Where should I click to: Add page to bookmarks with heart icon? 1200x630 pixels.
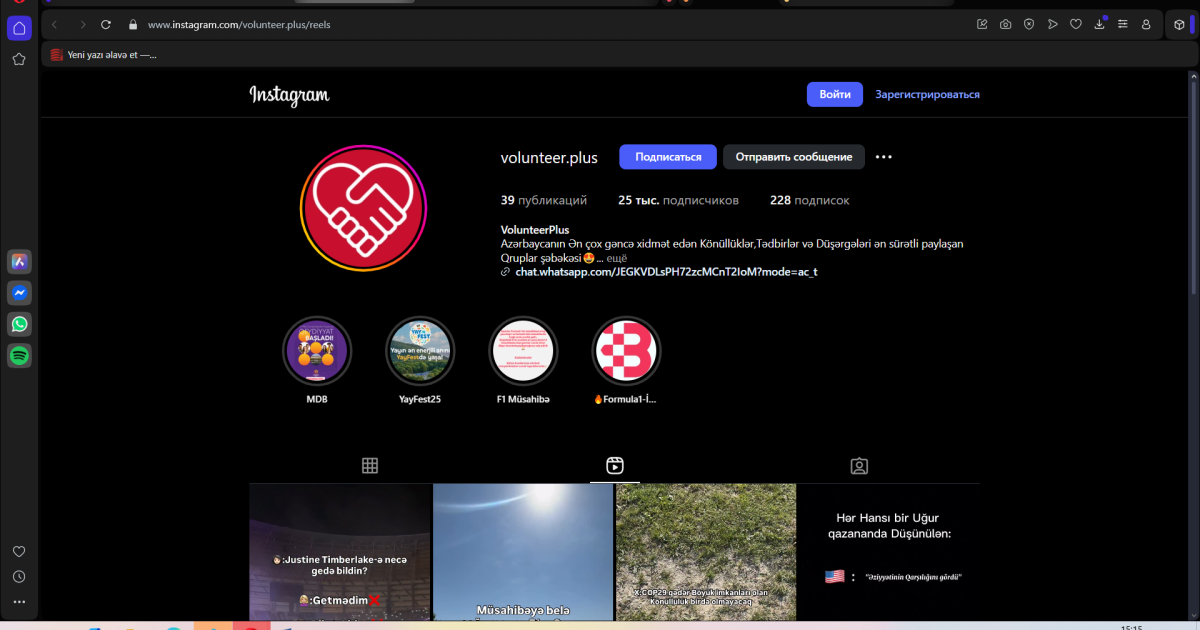pos(1076,24)
